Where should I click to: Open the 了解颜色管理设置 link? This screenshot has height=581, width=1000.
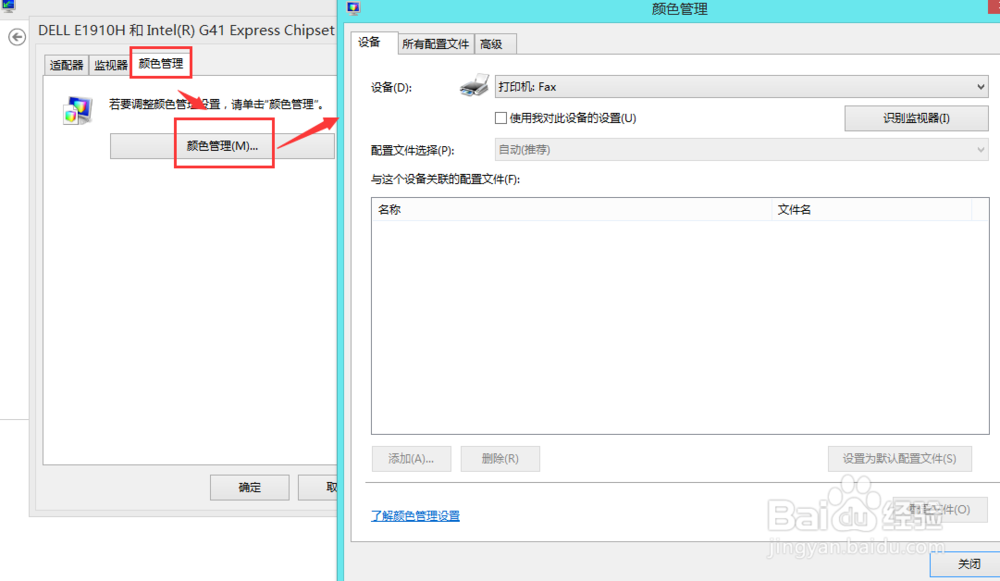(x=415, y=514)
